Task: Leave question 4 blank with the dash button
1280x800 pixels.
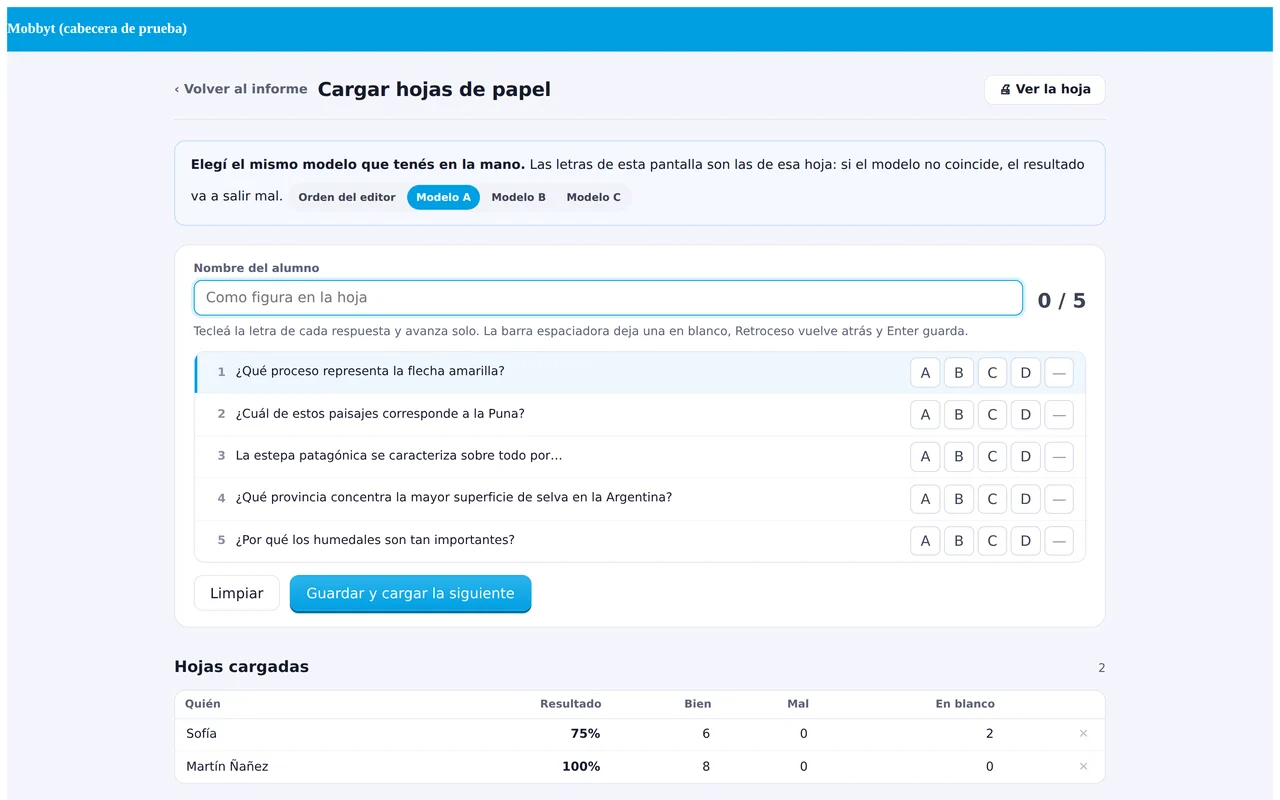Action: click(x=1059, y=499)
